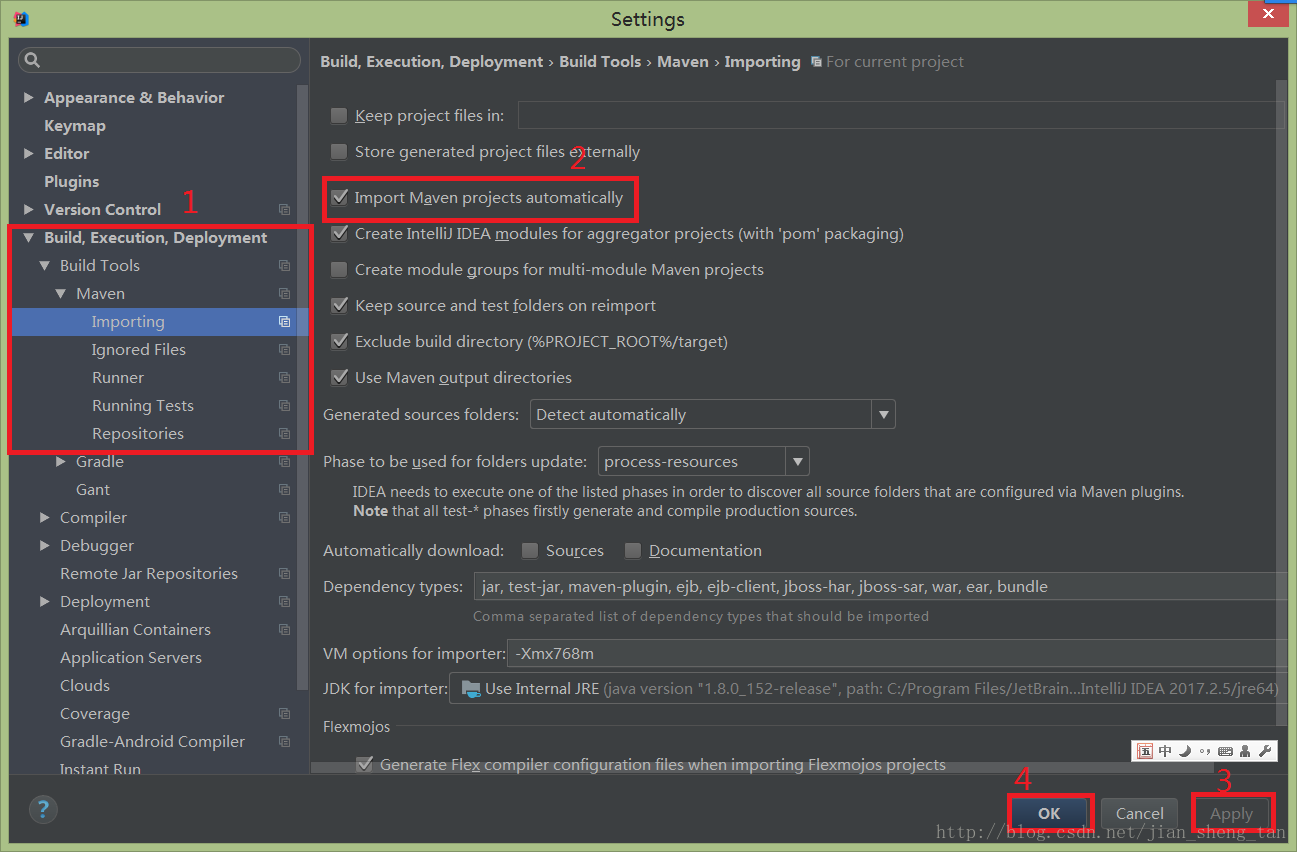Screen dimensions: 1297x852
Task: Uncheck 'Exclude build directory' option
Action: click(339, 342)
